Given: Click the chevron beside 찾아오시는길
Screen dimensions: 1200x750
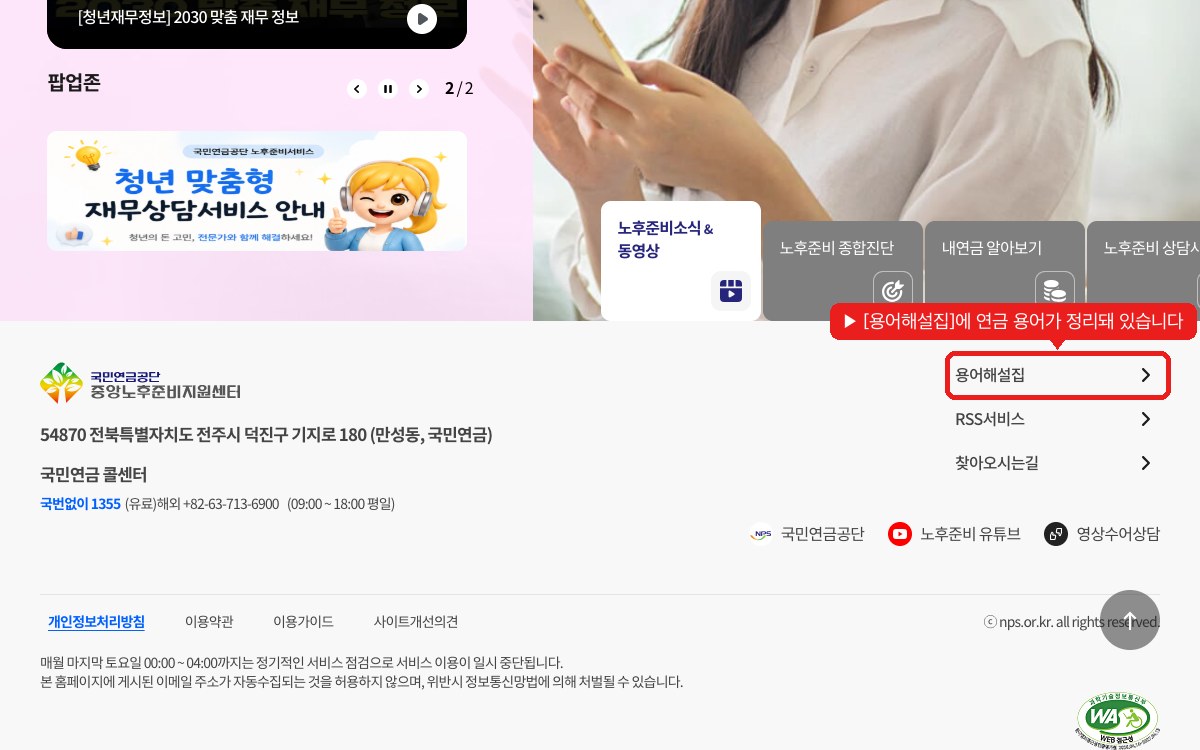Looking at the screenshot, I should click(x=1146, y=463).
